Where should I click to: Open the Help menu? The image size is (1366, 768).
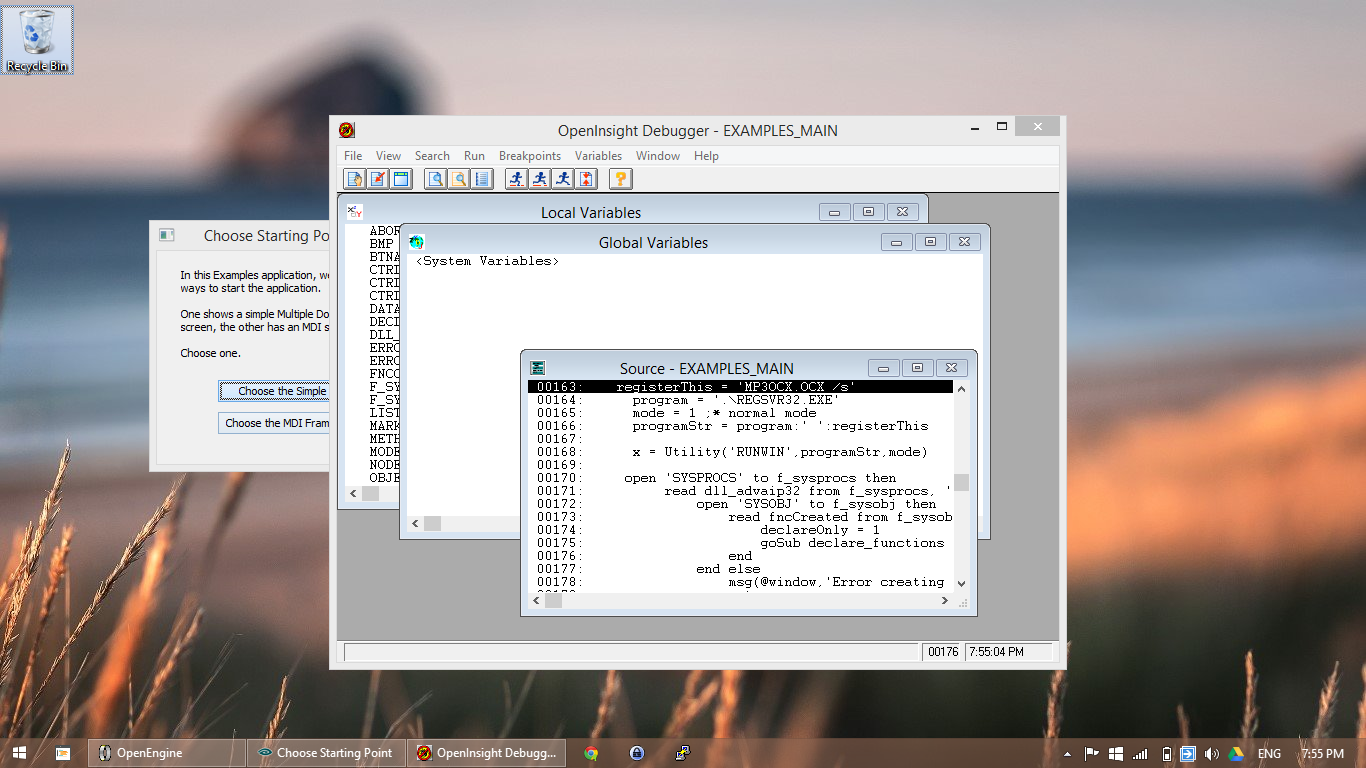point(706,156)
